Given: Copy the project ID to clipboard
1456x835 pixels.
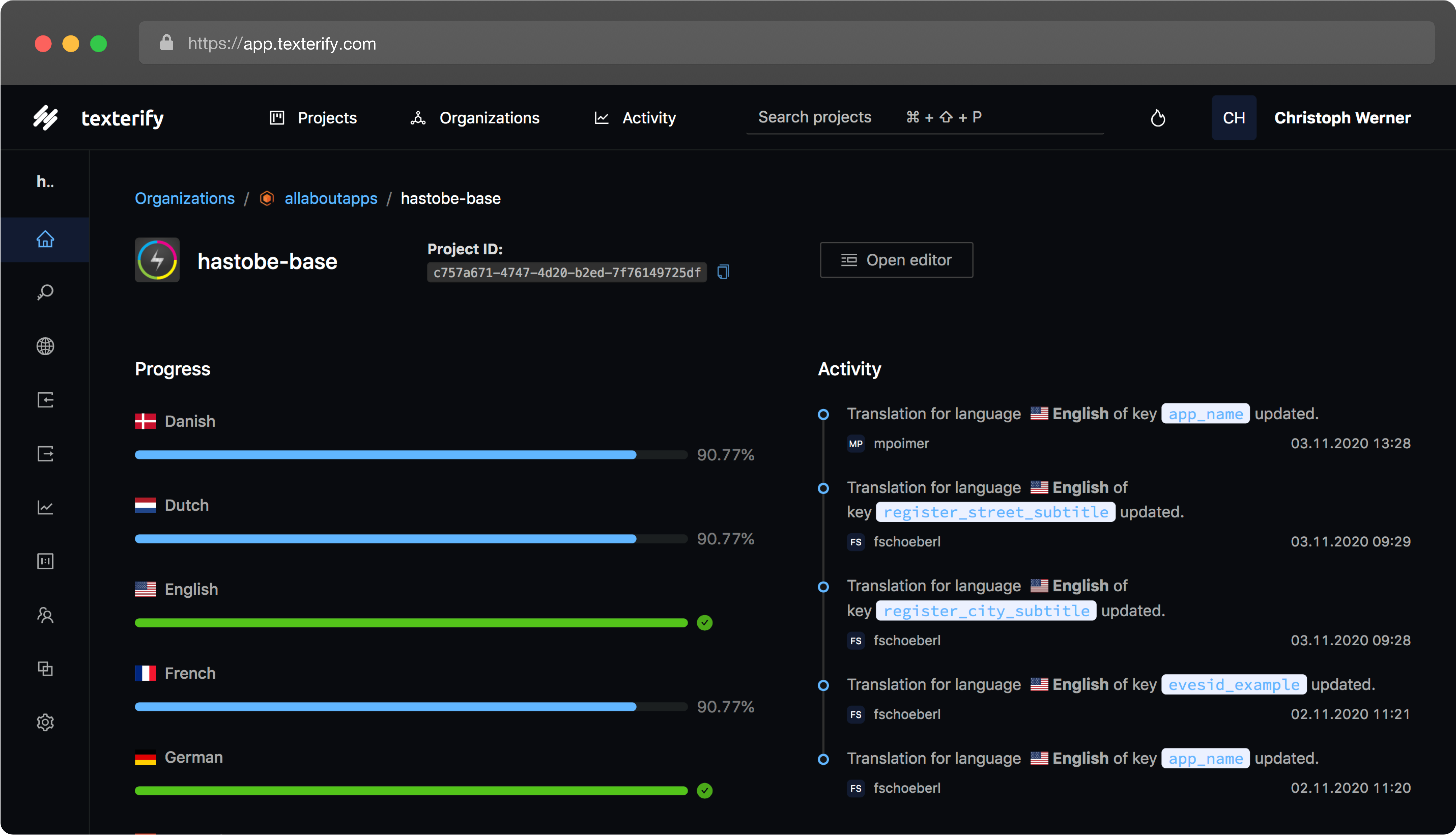Looking at the screenshot, I should pos(723,272).
